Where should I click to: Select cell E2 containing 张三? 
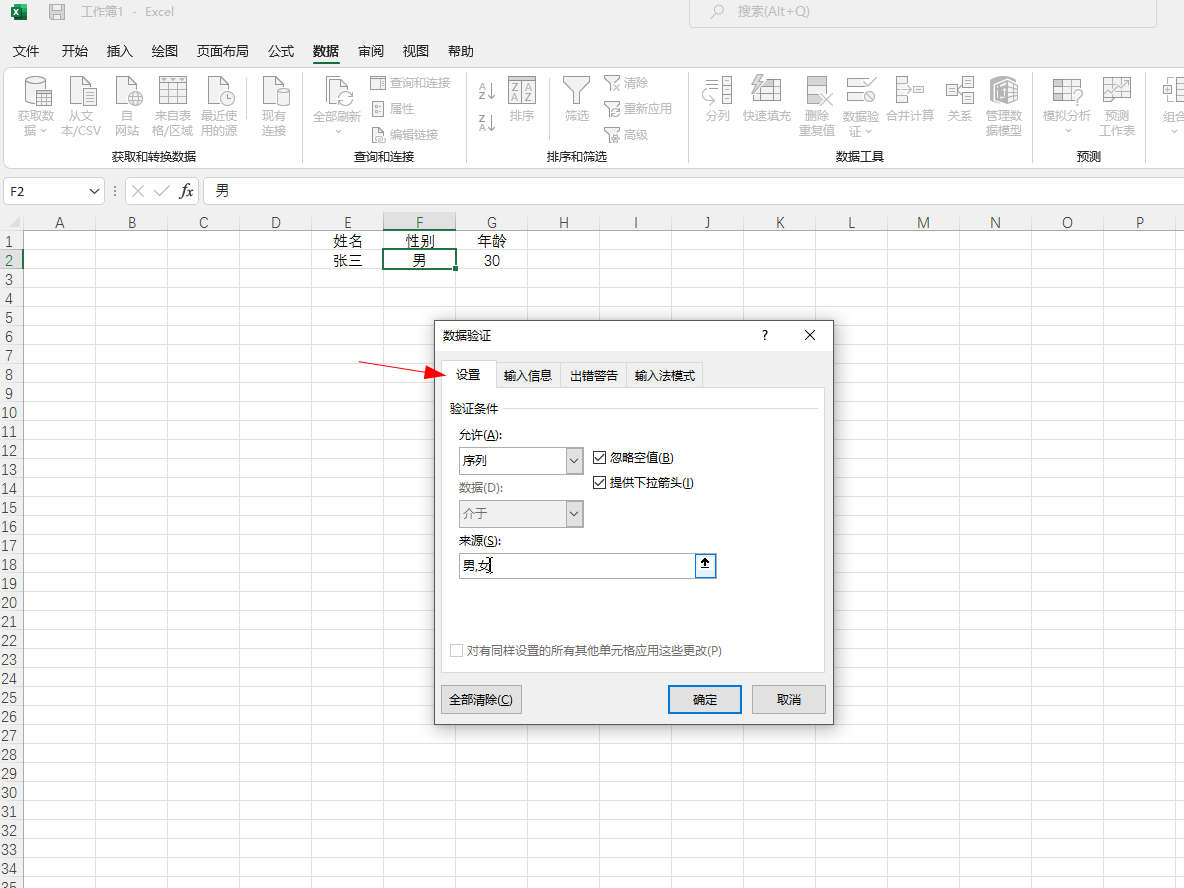347,261
